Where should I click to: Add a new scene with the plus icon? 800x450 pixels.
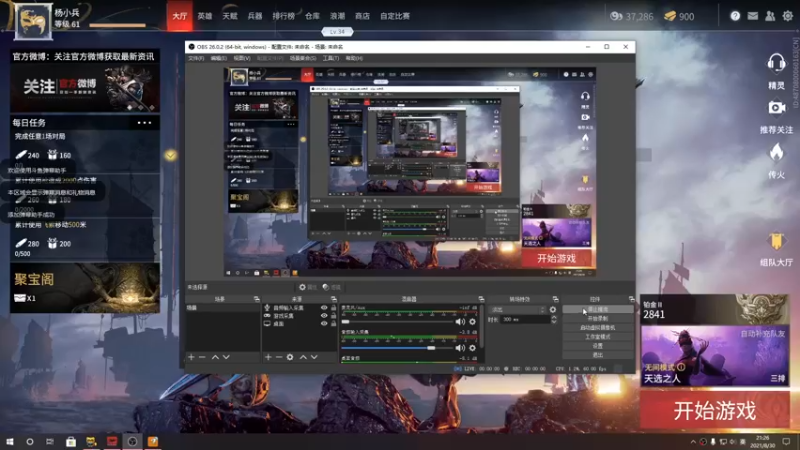[x=191, y=357]
